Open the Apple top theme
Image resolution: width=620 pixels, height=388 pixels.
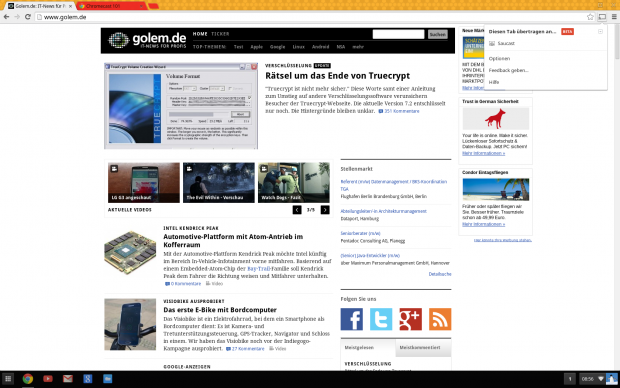pyautogui.click(x=257, y=47)
